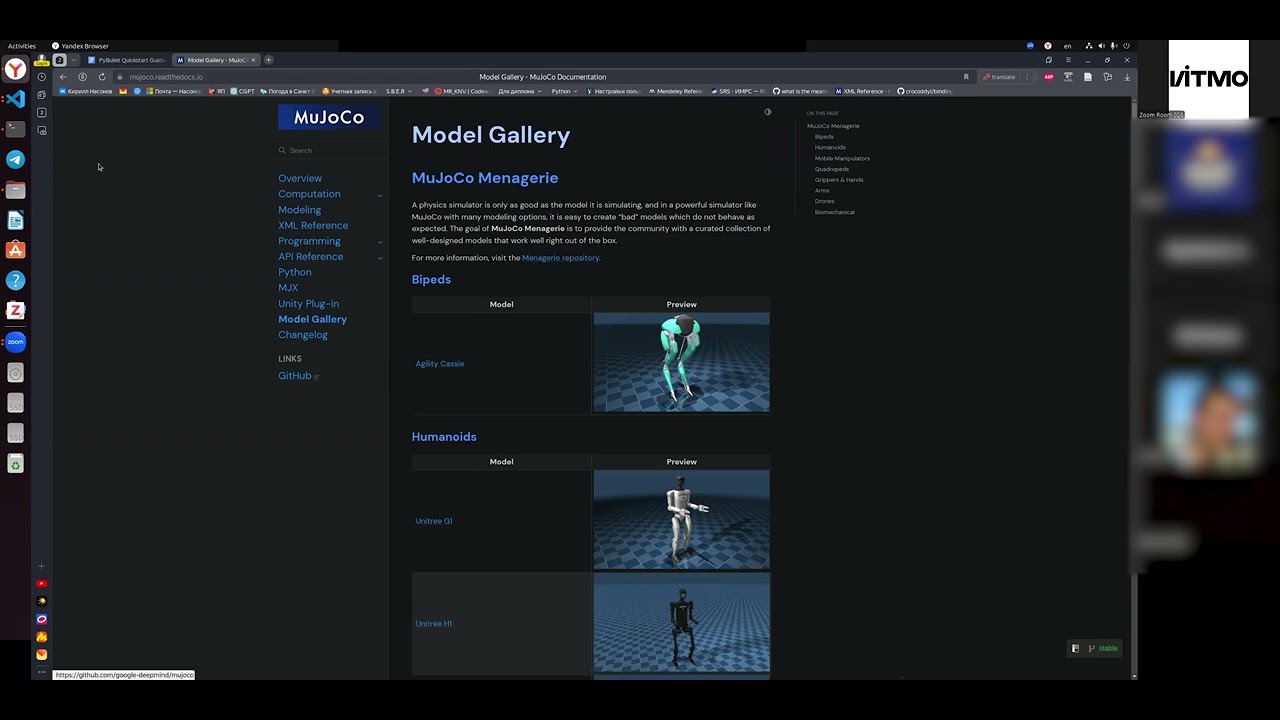Jump to Mobile Manipulators in the contents

(842, 158)
